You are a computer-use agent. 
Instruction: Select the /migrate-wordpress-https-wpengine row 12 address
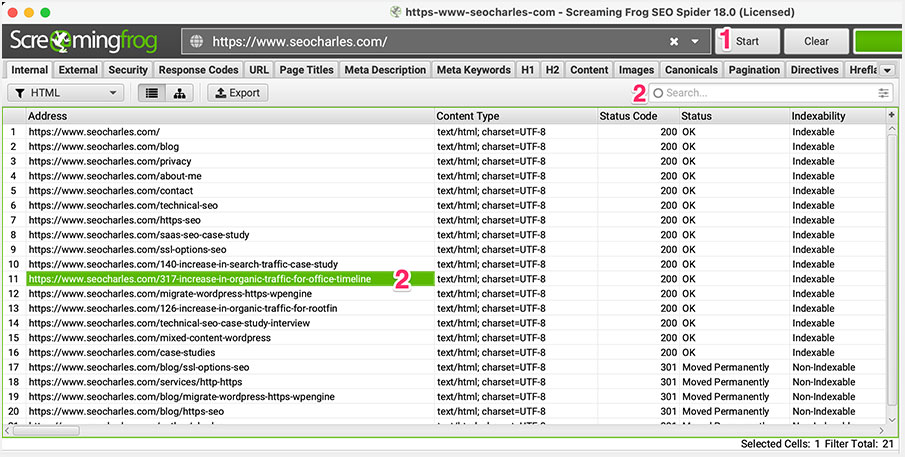230,294
